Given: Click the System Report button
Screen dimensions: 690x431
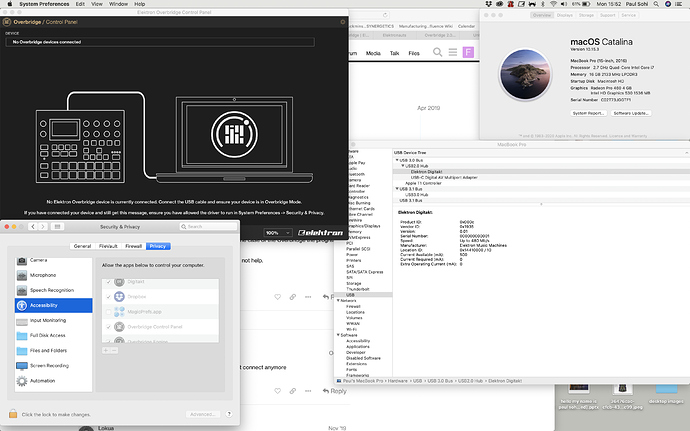Looking at the screenshot, I should coord(588,113).
